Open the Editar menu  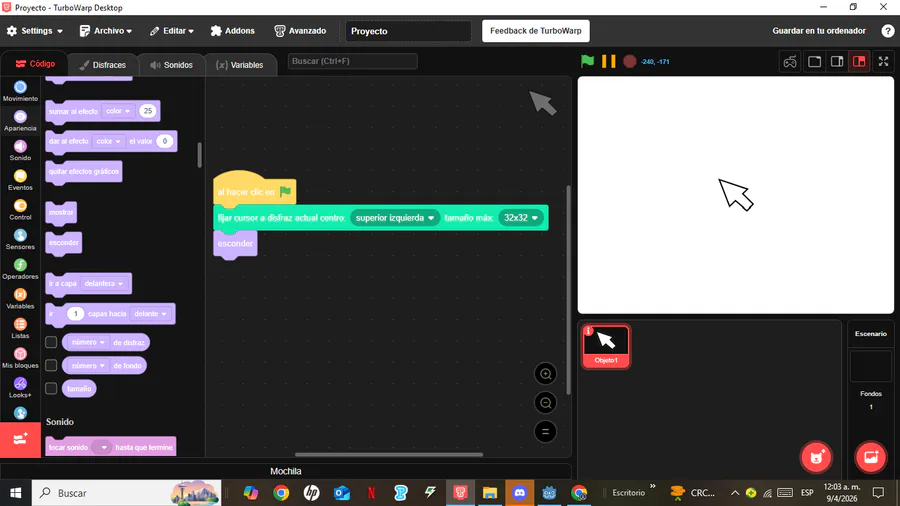point(172,31)
